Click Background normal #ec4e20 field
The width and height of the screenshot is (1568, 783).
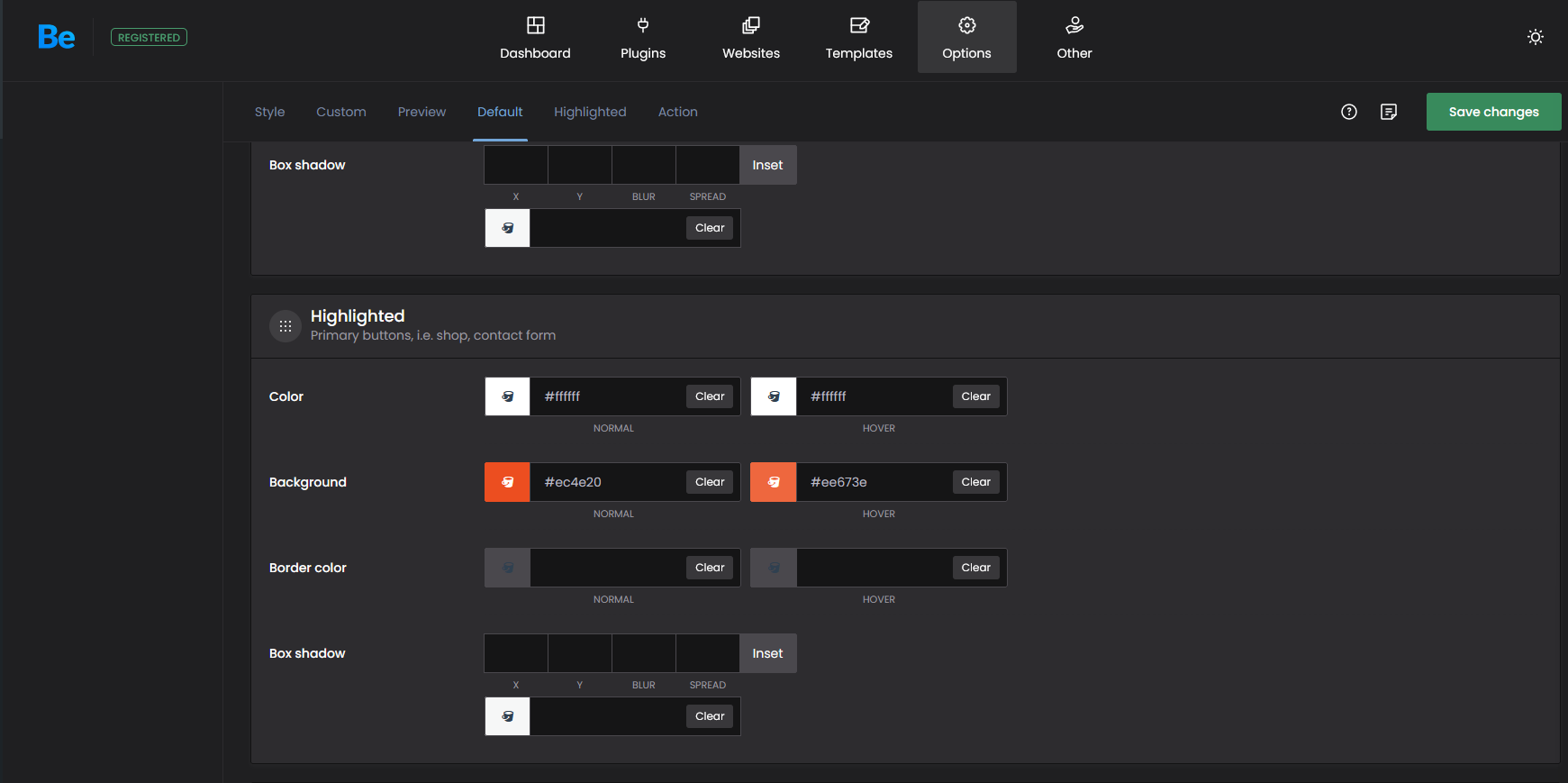pos(608,482)
